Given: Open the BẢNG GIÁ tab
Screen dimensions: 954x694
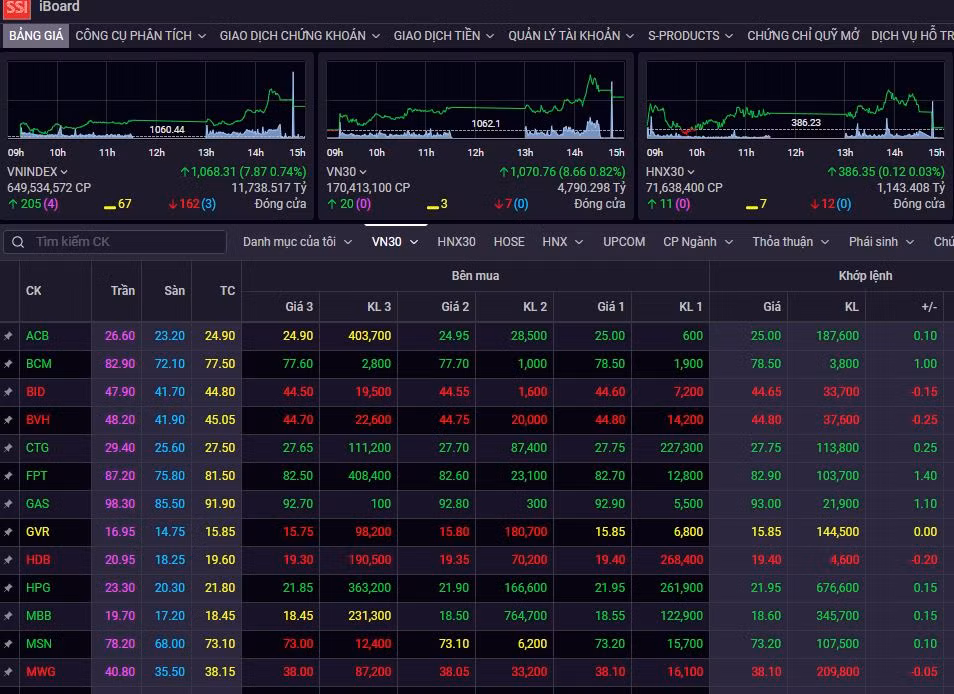Looking at the screenshot, I should pos(36,35).
